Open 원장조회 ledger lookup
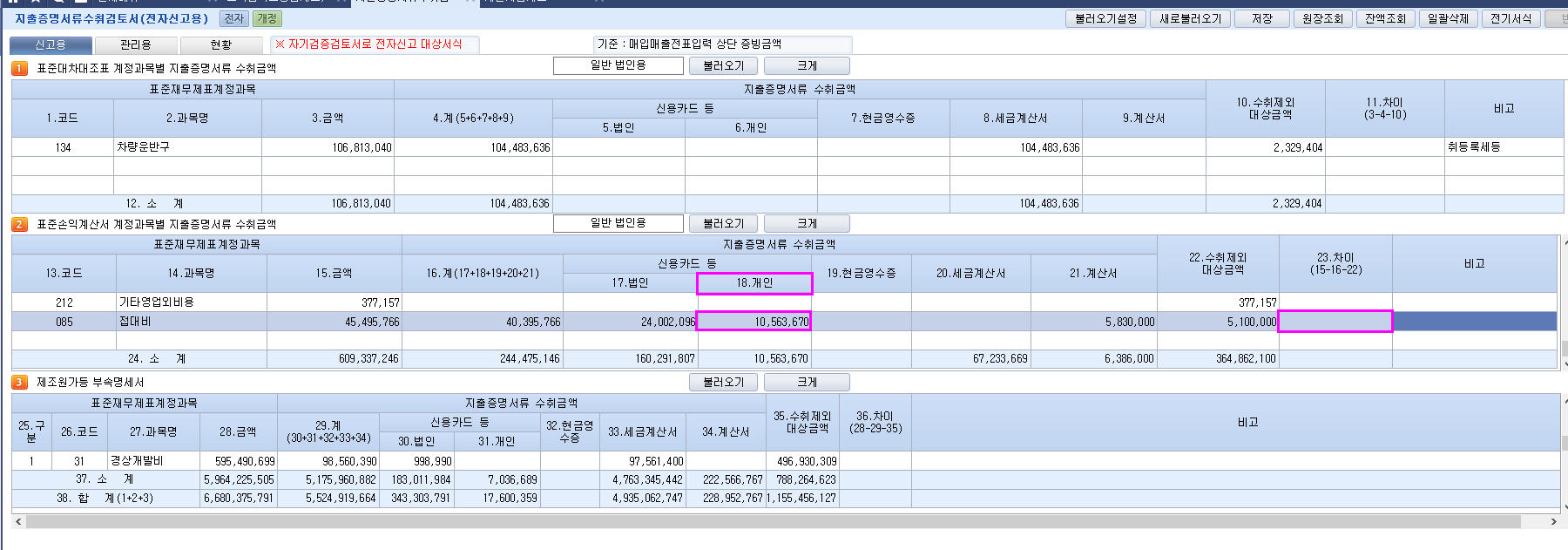Viewport: 1568px width, 550px height. click(x=1321, y=18)
